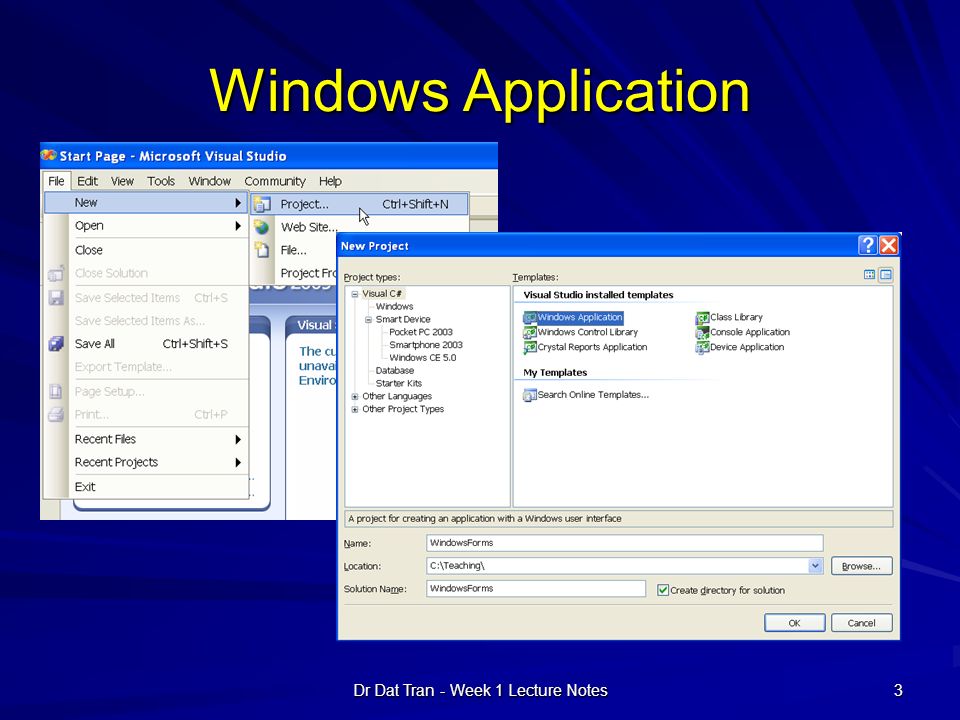Image resolution: width=960 pixels, height=720 pixels.
Task: Click the Search Online Templates icon
Action: pos(530,396)
